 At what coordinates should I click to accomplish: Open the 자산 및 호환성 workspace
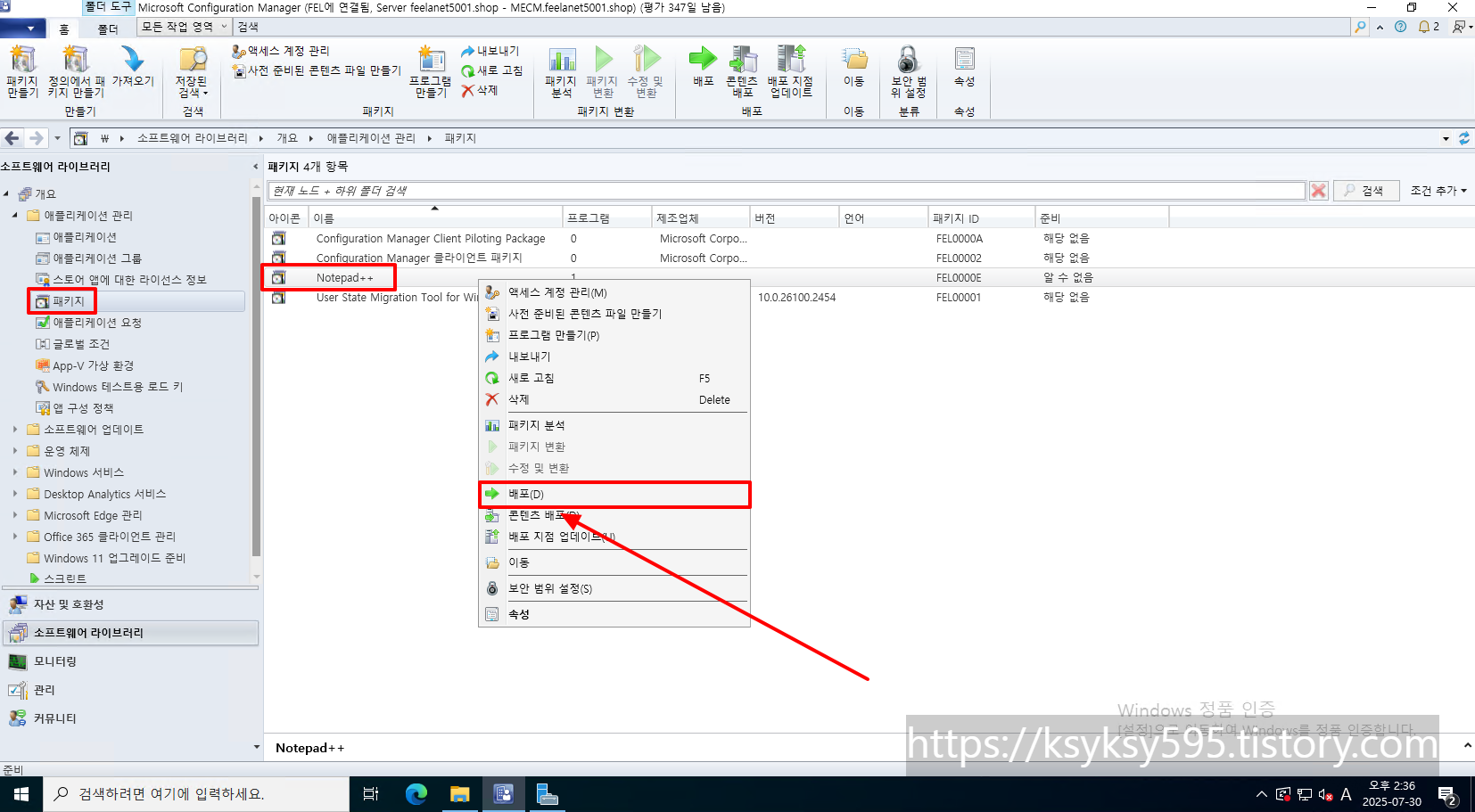(130, 604)
